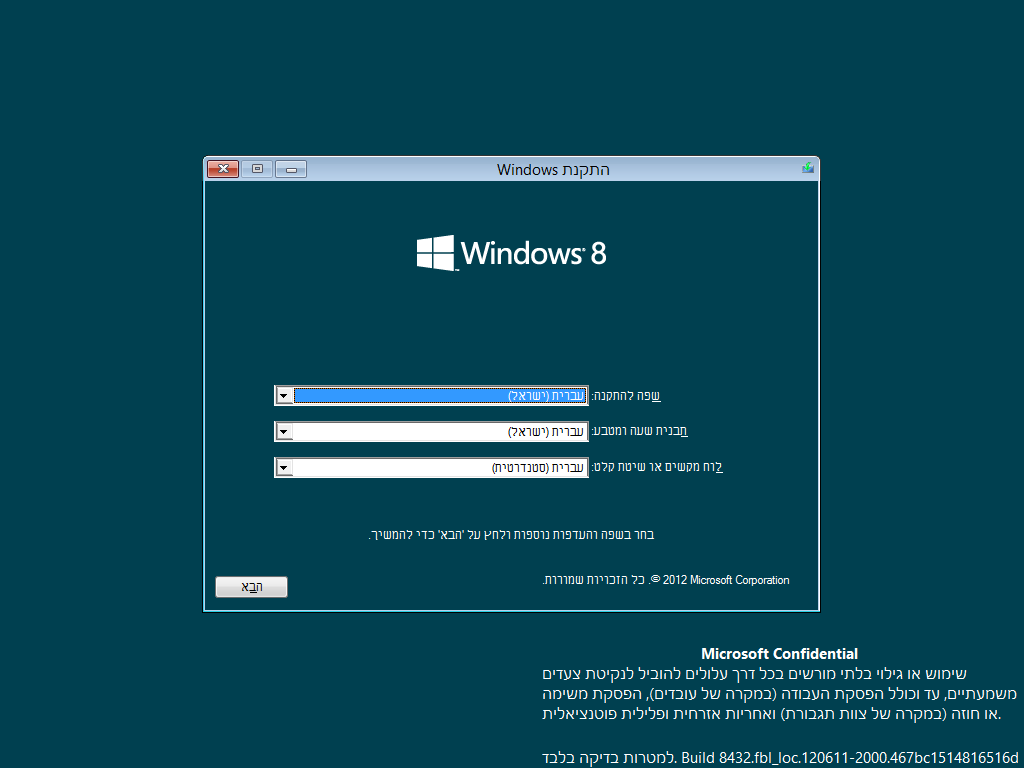Image resolution: width=1024 pixels, height=768 pixels.
Task: Click the Windows Setup icon in title bar
Action: [808, 168]
